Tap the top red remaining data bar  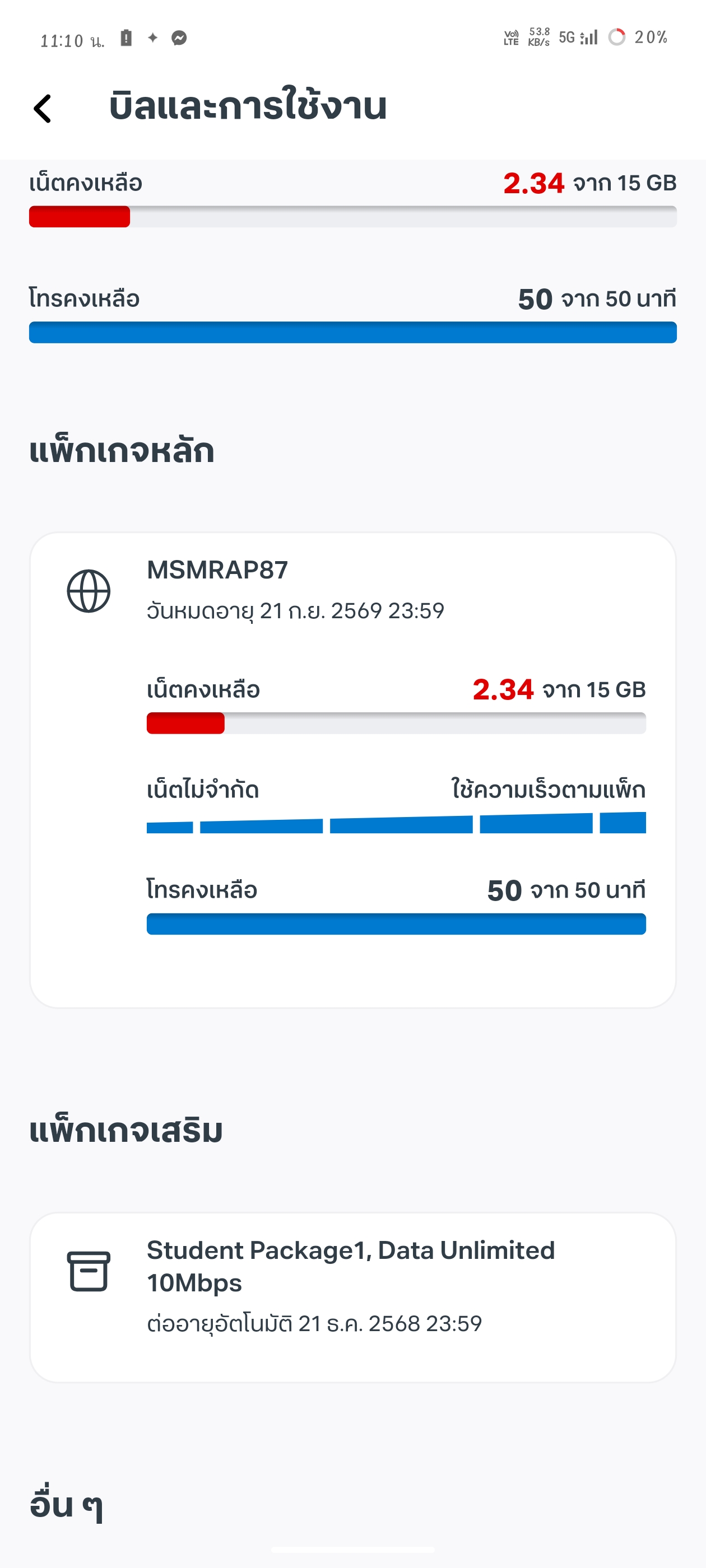click(352, 217)
